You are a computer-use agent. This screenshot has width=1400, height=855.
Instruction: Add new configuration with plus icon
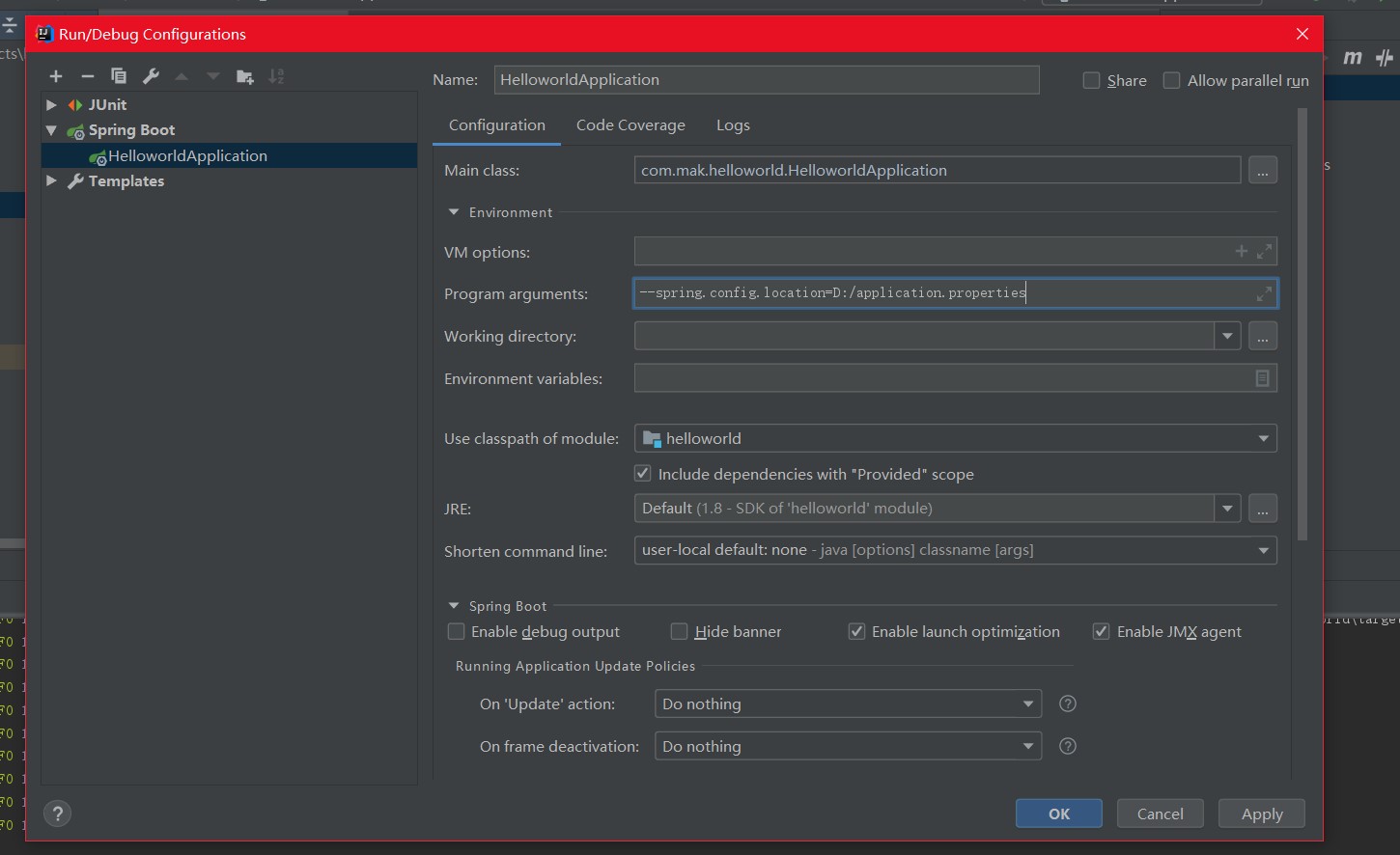point(56,76)
